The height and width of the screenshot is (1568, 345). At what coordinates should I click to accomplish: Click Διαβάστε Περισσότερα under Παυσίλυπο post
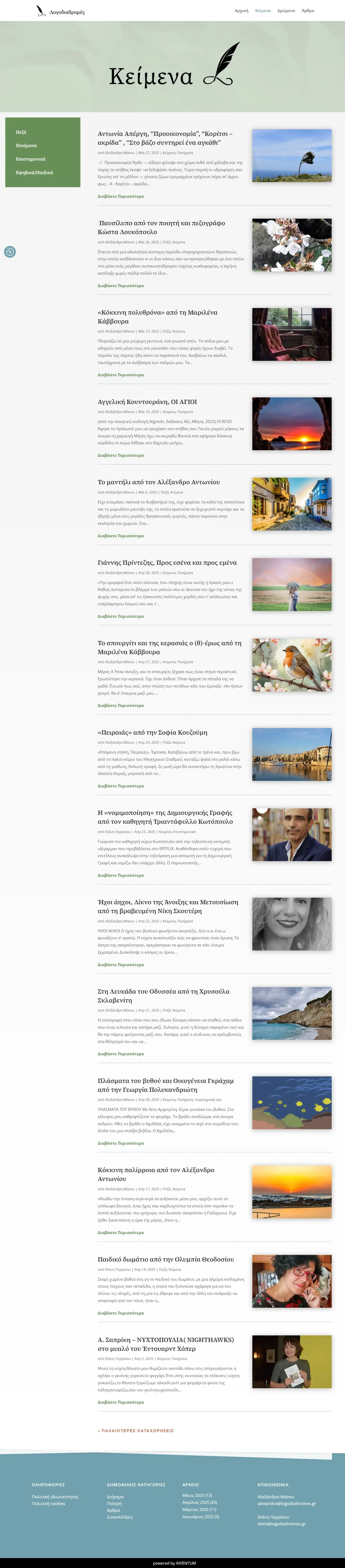coord(121,285)
